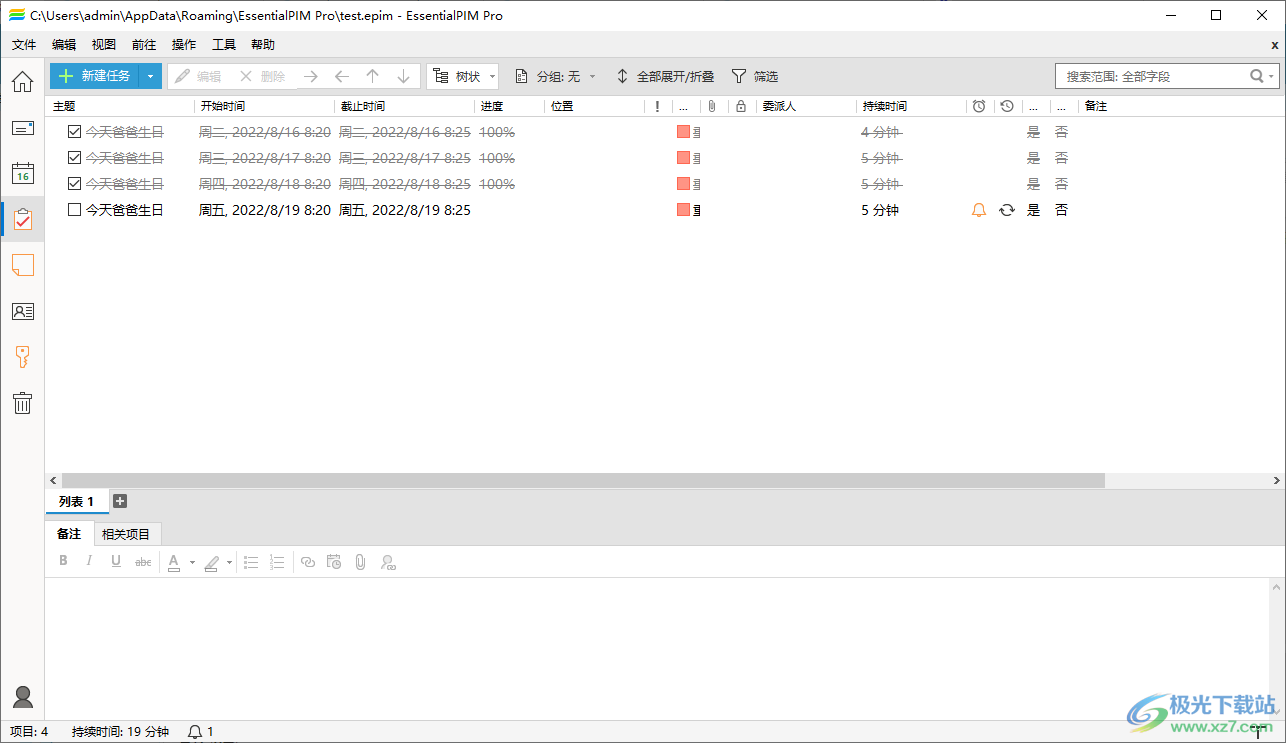This screenshot has height=743, width=1286.
Task: Open the 前往 menu
Action: pyautogui.click(x=144, y=45)
